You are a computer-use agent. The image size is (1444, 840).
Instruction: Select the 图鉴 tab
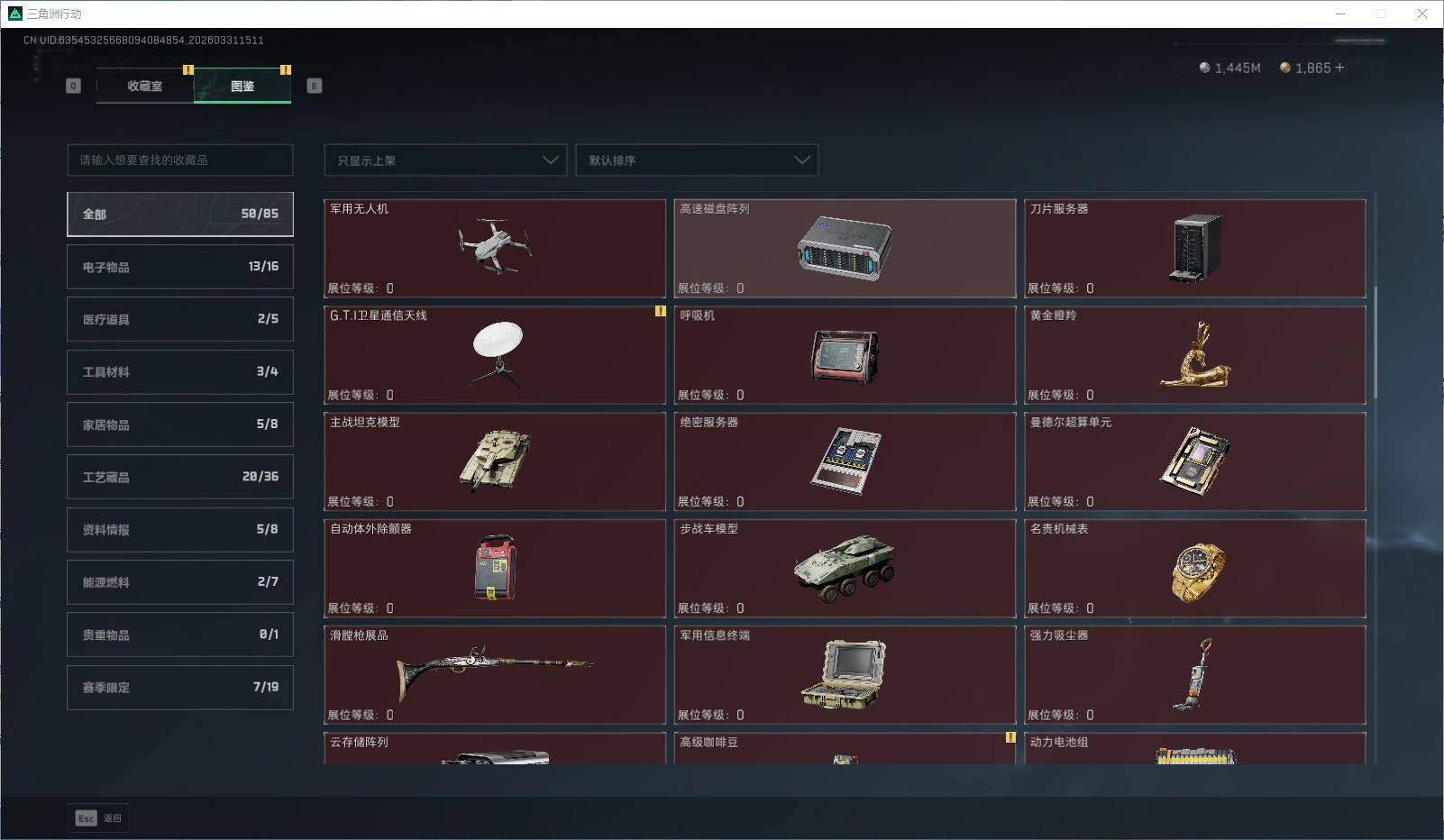[x=242, y=87]
